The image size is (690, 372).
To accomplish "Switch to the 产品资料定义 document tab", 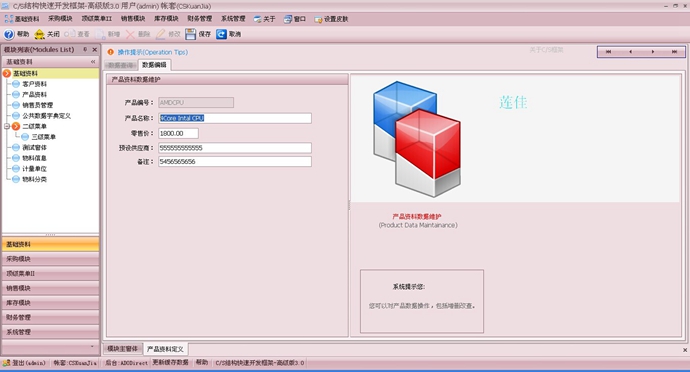I will tap(165, 349).
